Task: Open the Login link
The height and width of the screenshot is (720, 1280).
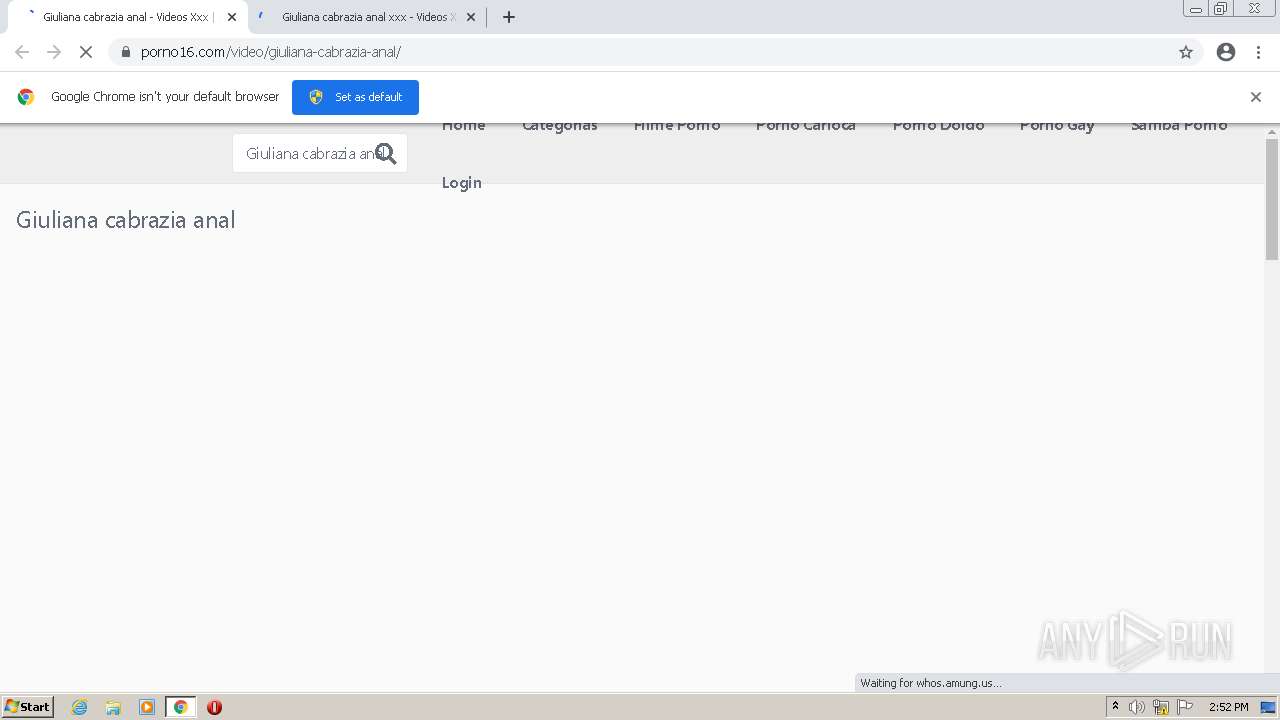Action: 462,183
